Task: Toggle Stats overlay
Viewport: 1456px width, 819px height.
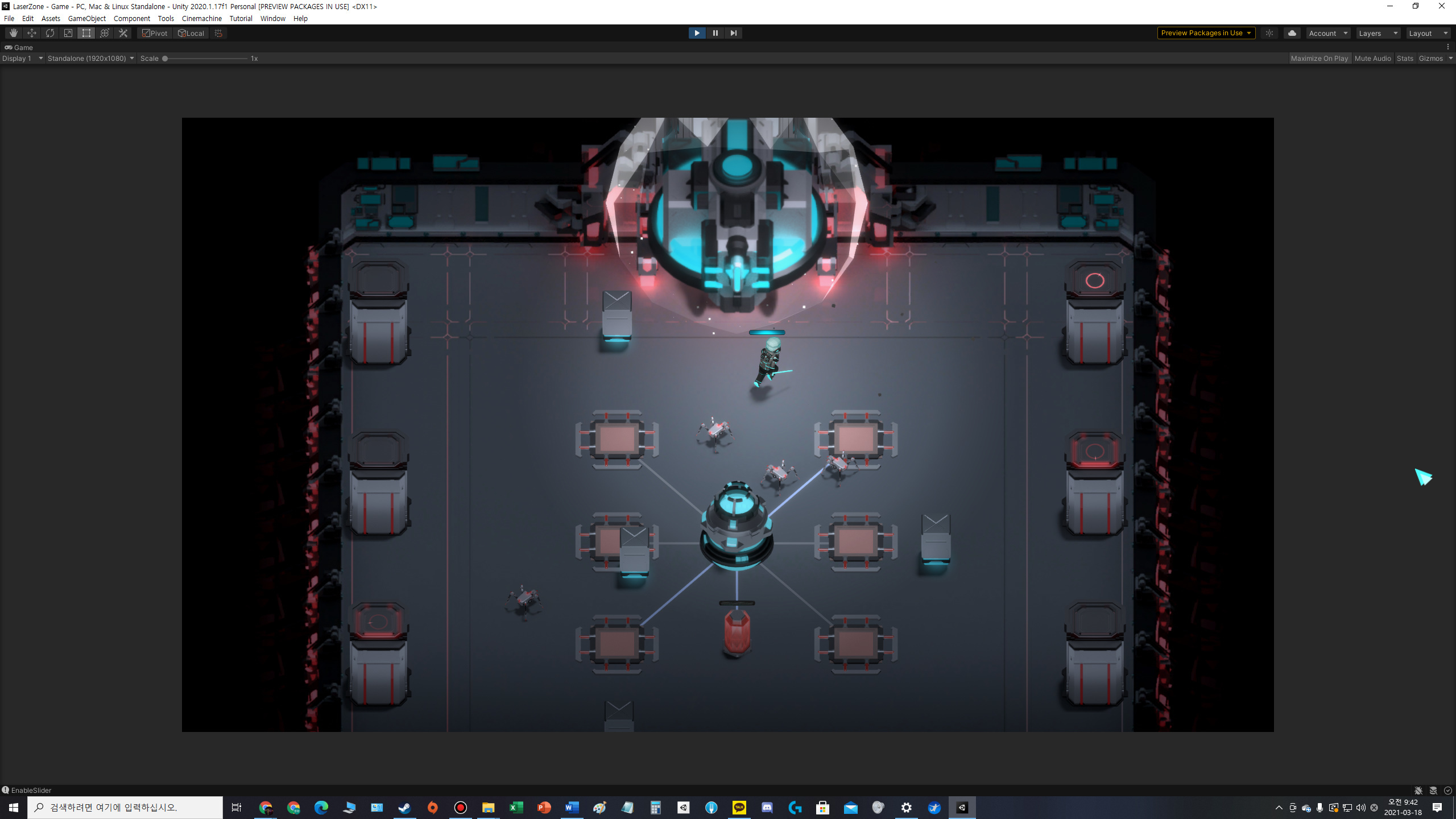Action: tap(1404, 59)
